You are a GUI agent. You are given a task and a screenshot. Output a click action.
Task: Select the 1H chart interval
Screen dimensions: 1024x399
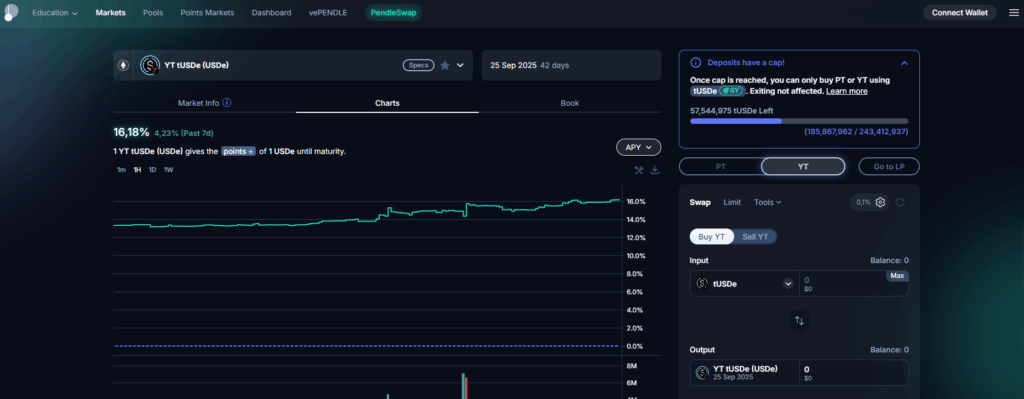137,170
